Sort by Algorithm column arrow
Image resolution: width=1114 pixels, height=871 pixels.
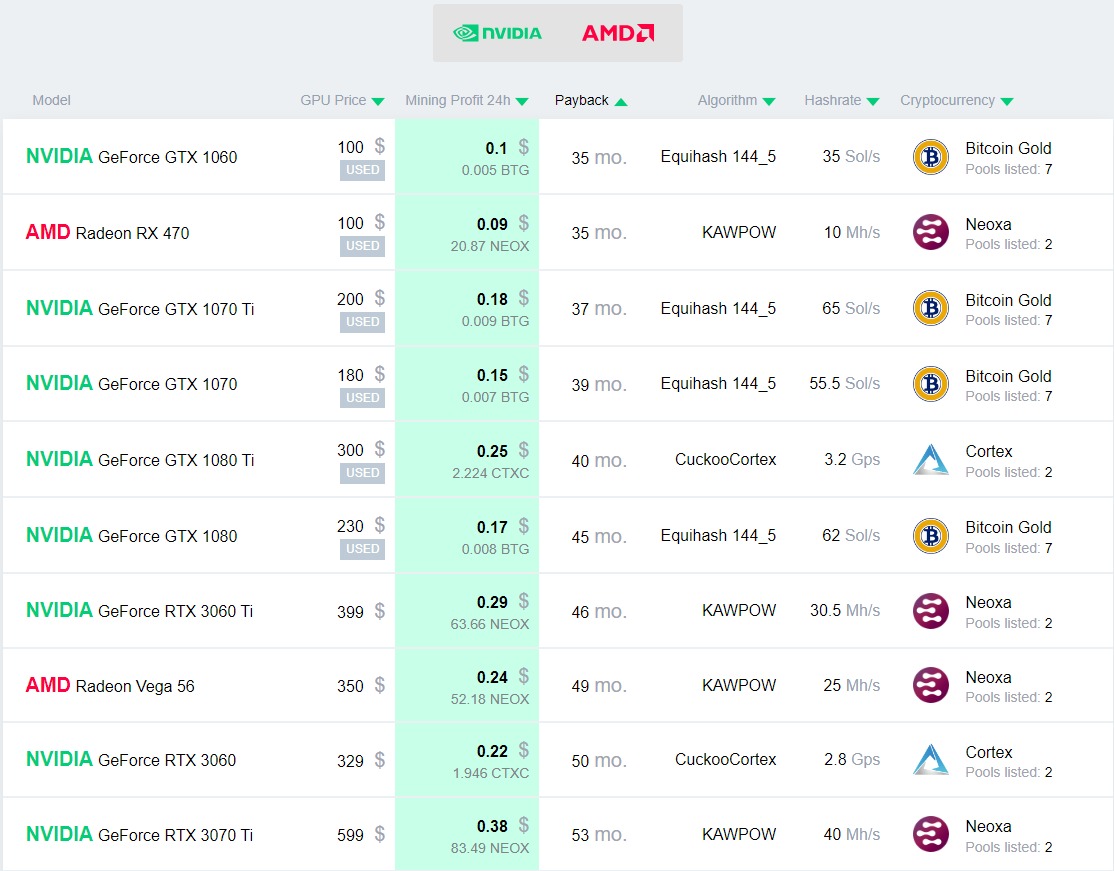pos(769,102)
